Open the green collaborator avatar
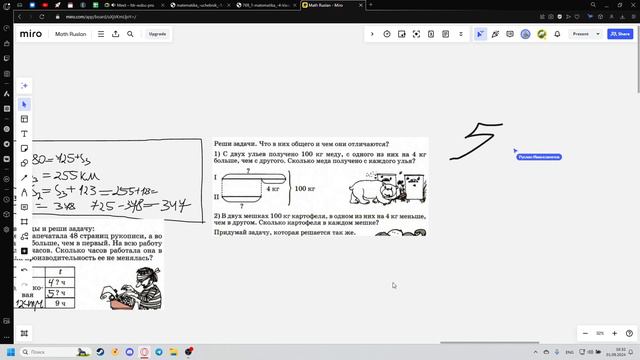This screenshot has height=360, width=640. [x=542, y=34]
